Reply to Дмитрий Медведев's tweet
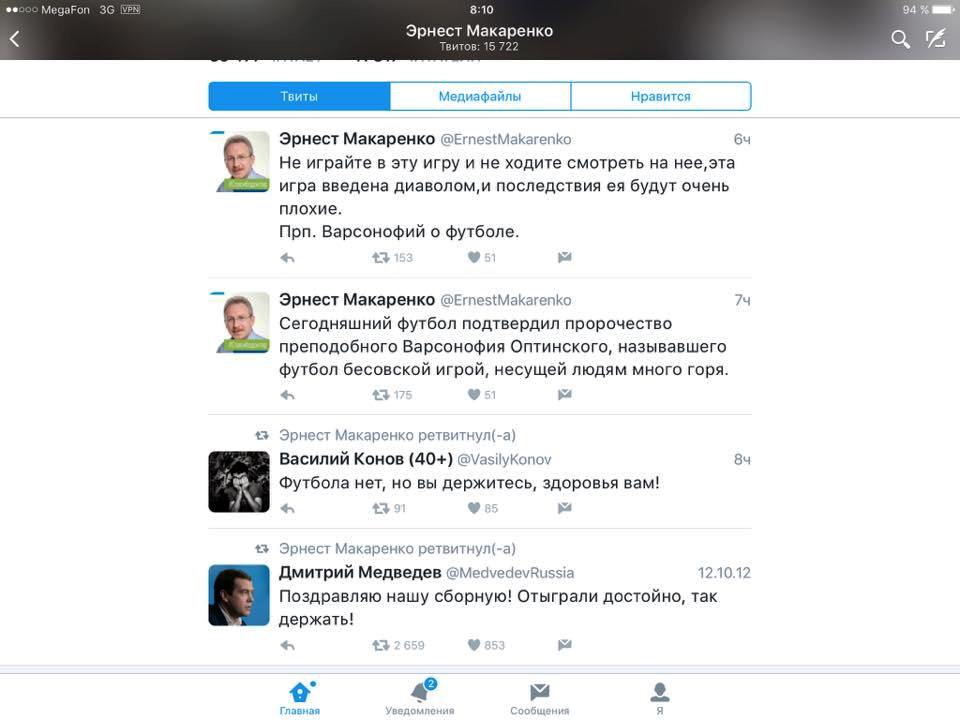 pyautogui.click(x=287, y=645)
